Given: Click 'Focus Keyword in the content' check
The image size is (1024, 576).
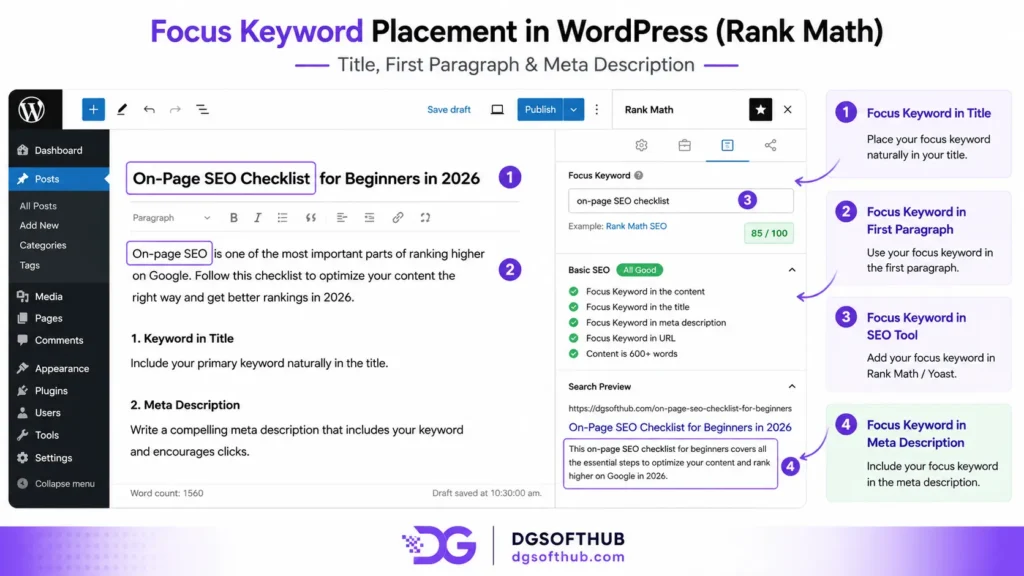Looking at the screenshot, I should pyautogui.click(x=637, y=291).
